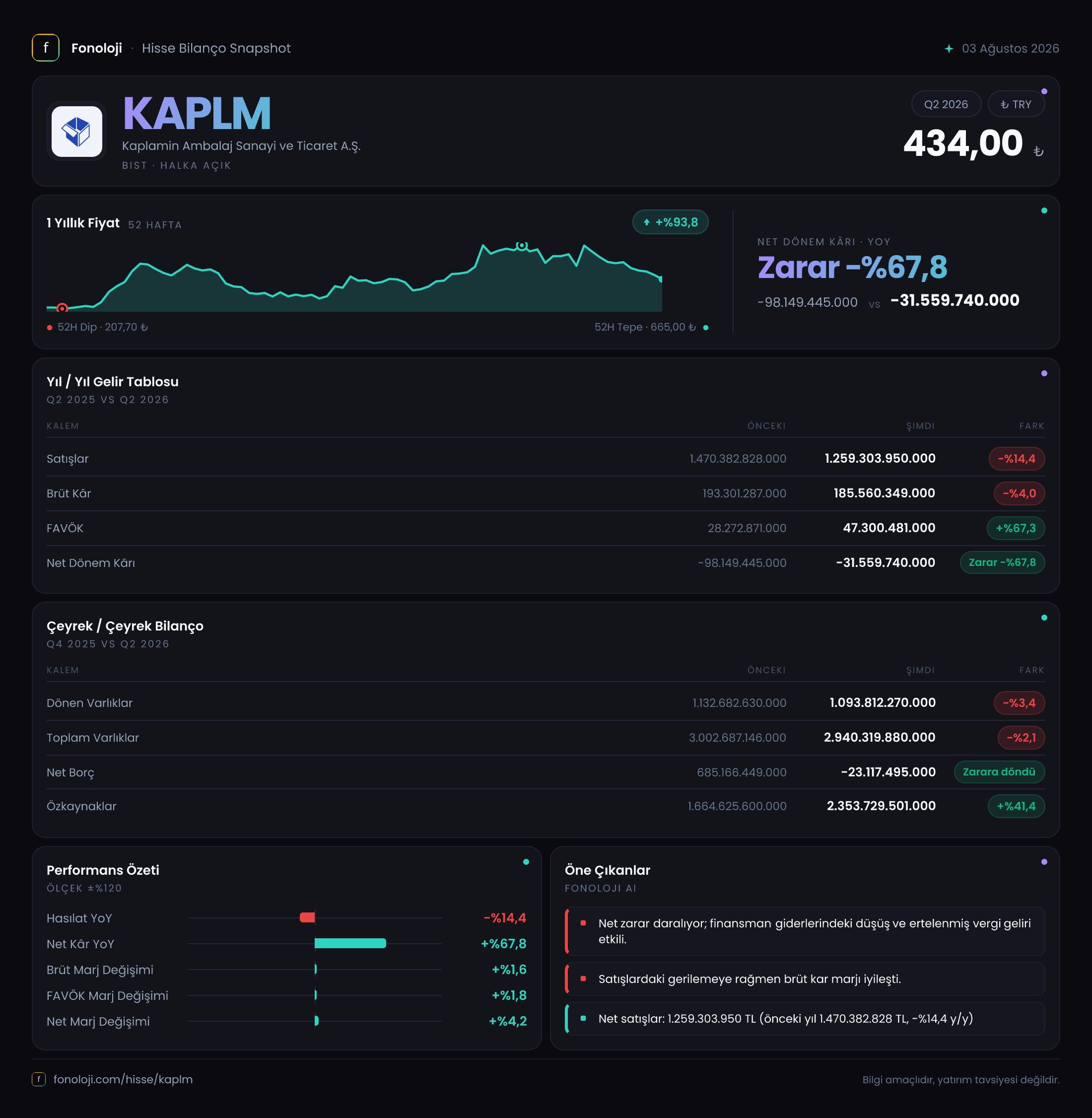Open the fonoloji.com/hisse/kaplm link

pos(123,1079)
